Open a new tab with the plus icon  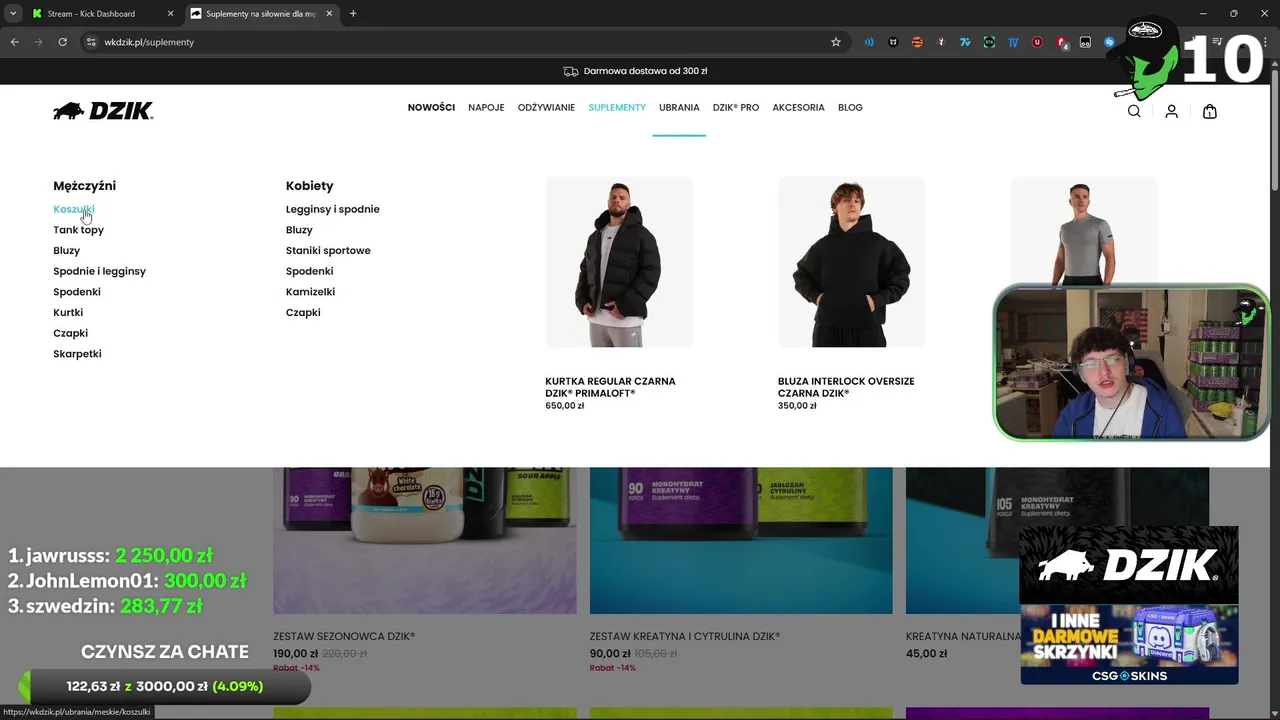pos(353,14)
